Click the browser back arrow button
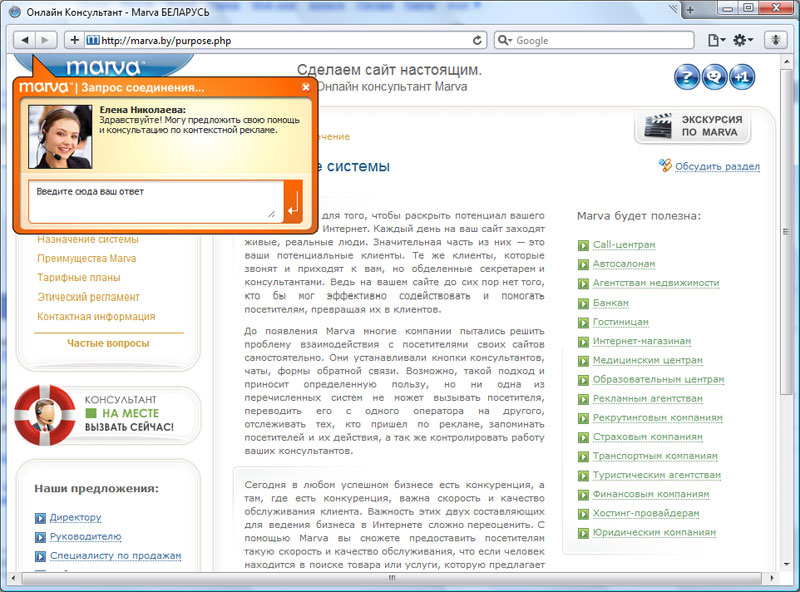The height and width of the screenshot is (592, 800). coord(26,40)
